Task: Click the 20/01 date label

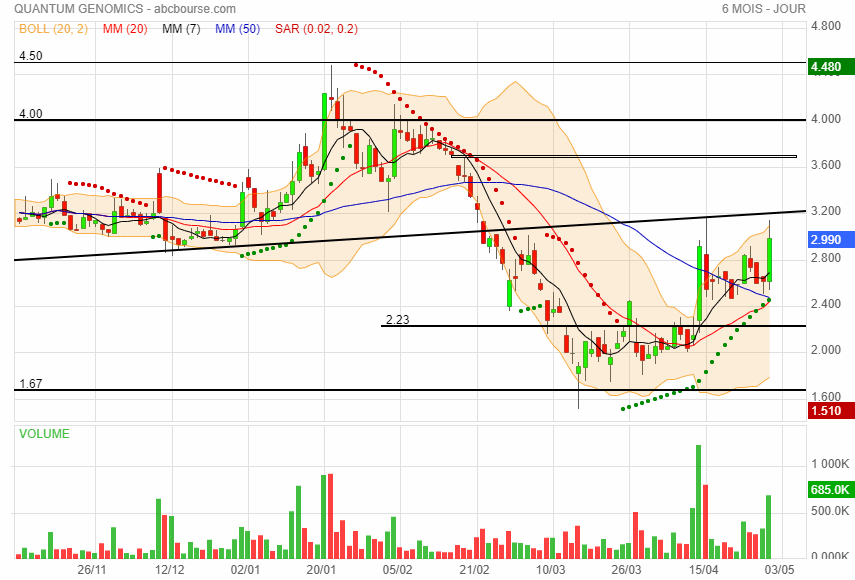Action: [321, 570]
